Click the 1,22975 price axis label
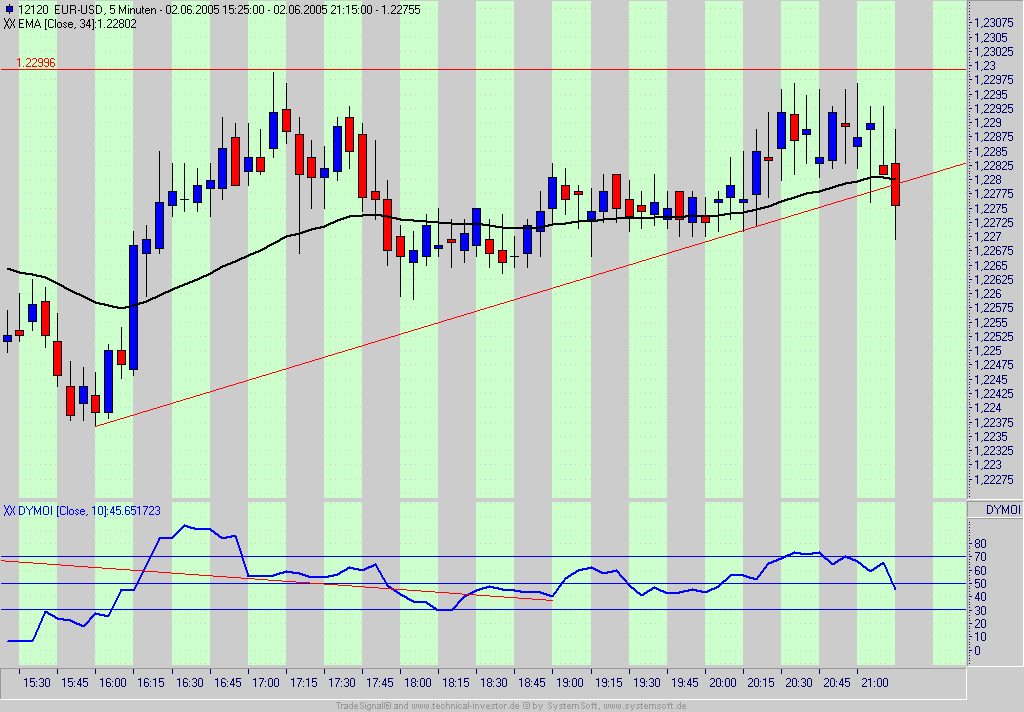 (993, 80)
